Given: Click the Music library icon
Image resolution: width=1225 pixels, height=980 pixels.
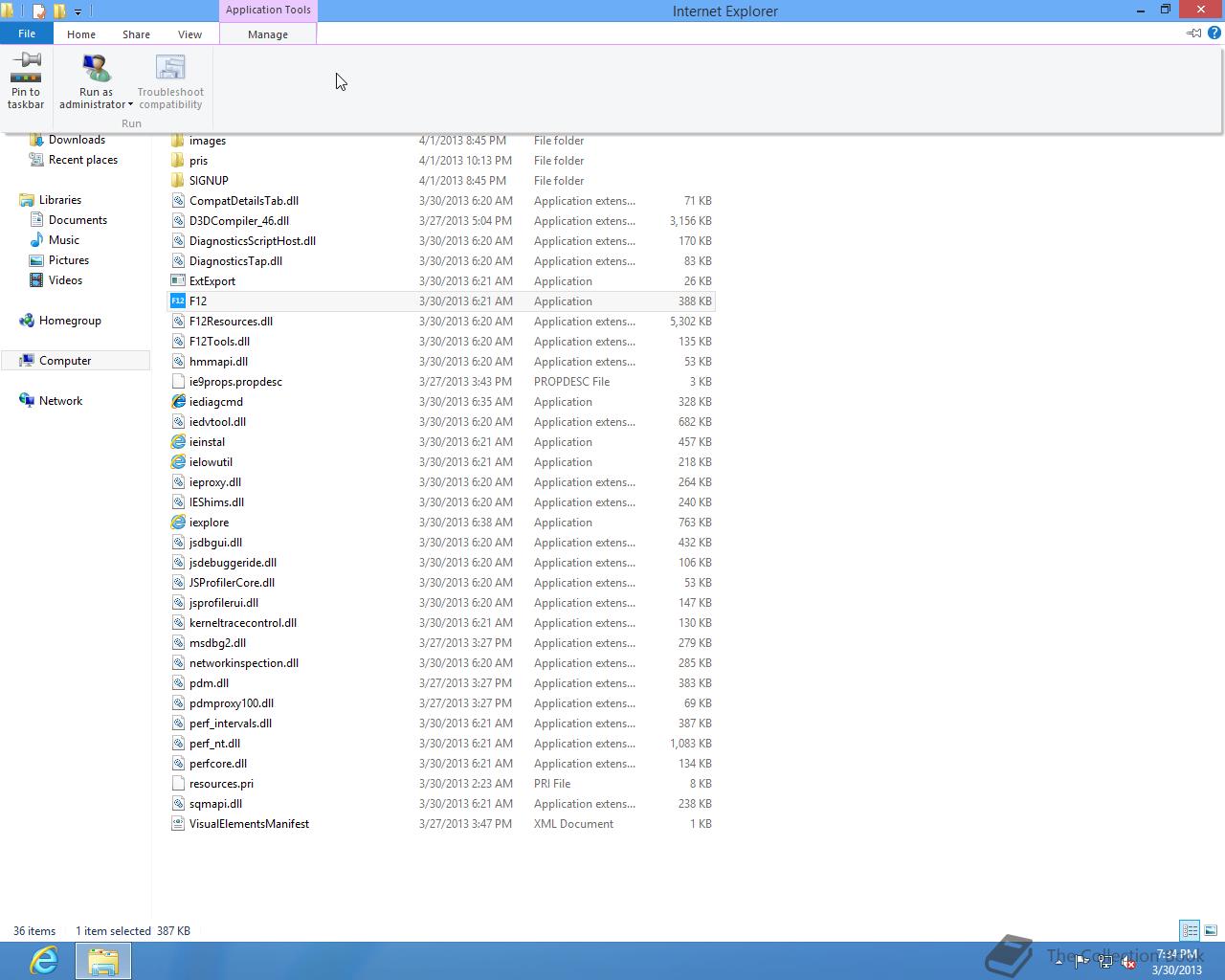Looking at the screenshot, I should (36, 240).
